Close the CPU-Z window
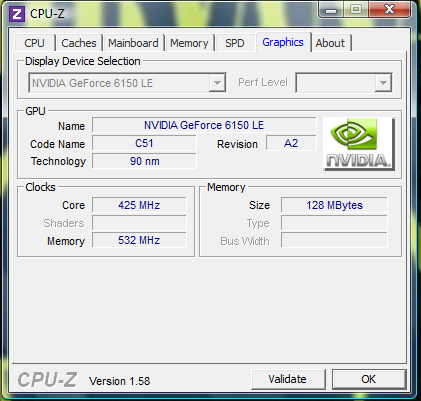This screenshot has height=401, width=421. pyautogui.click(x=389, y=9)
